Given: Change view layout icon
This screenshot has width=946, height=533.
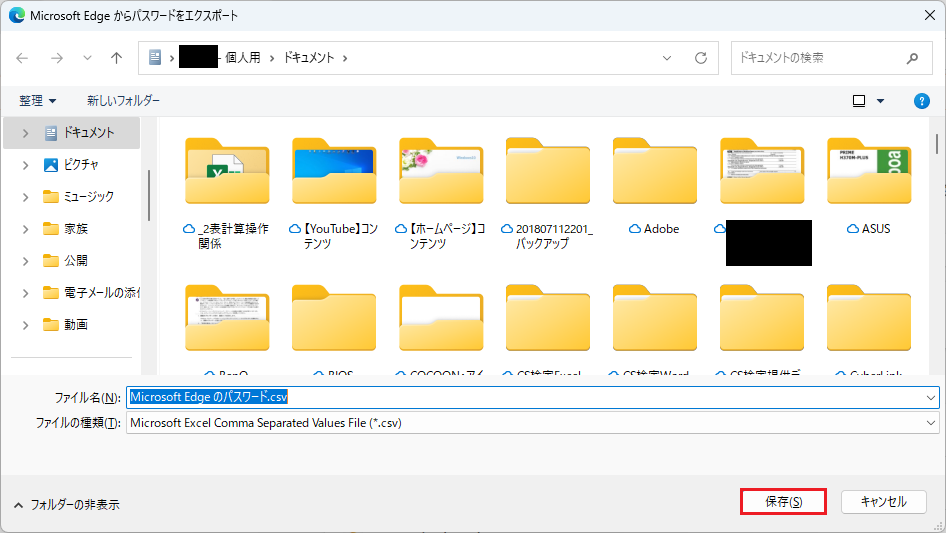Looking at the screenshot, I should click(859, 101).
